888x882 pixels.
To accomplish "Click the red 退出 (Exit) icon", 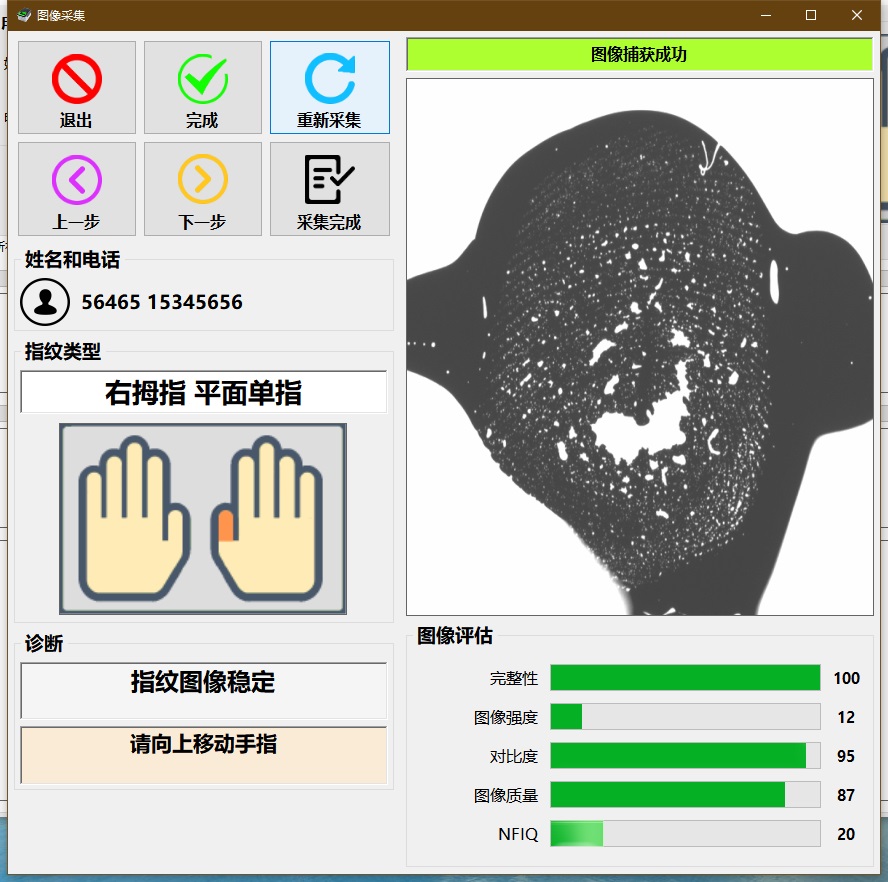I will pyautogui.click(x=77, y=79).
